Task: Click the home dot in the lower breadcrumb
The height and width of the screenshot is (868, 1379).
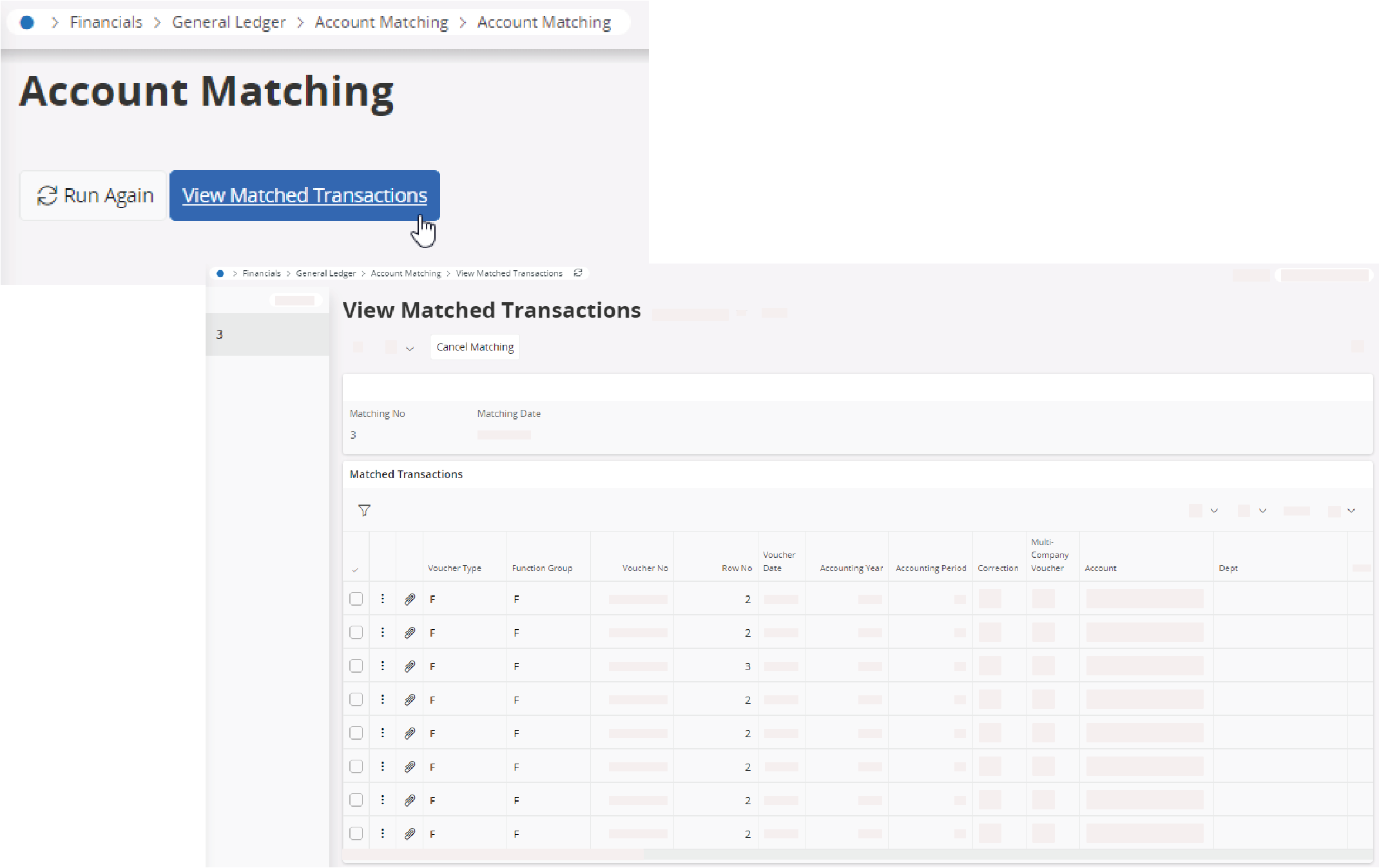Action: 220,273
